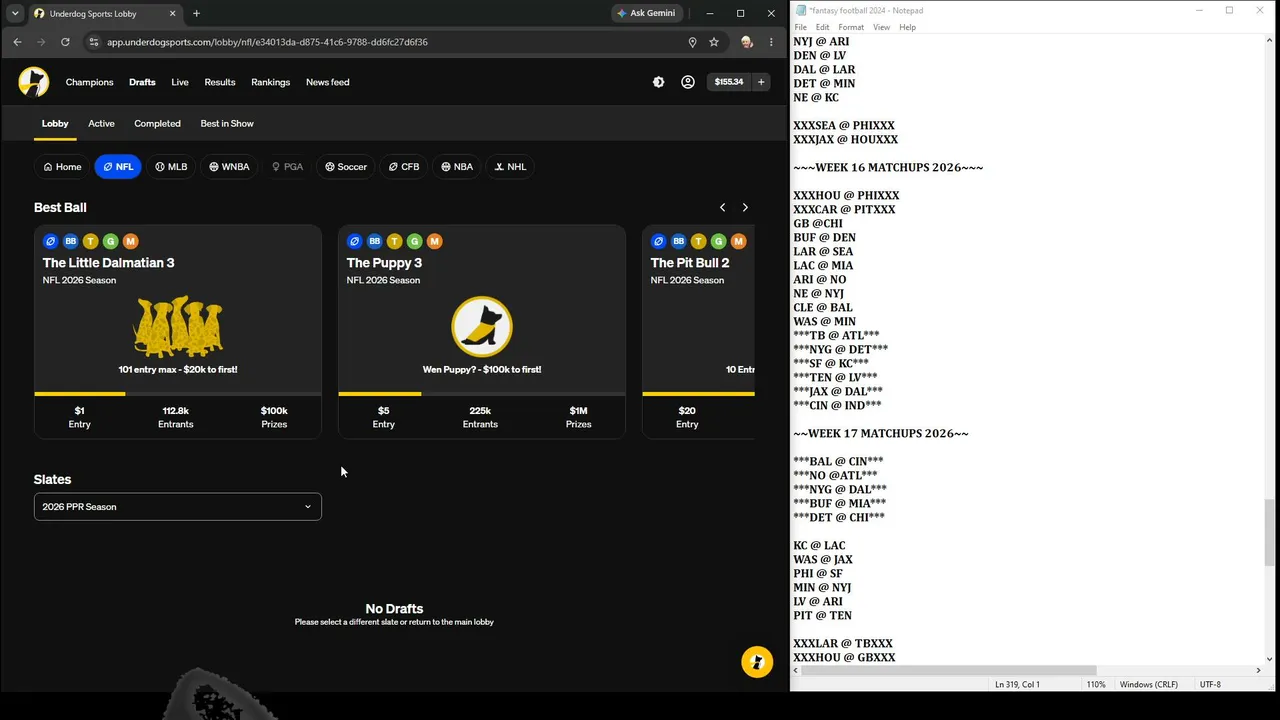Click Chrome's back arrow

point(17,42)
